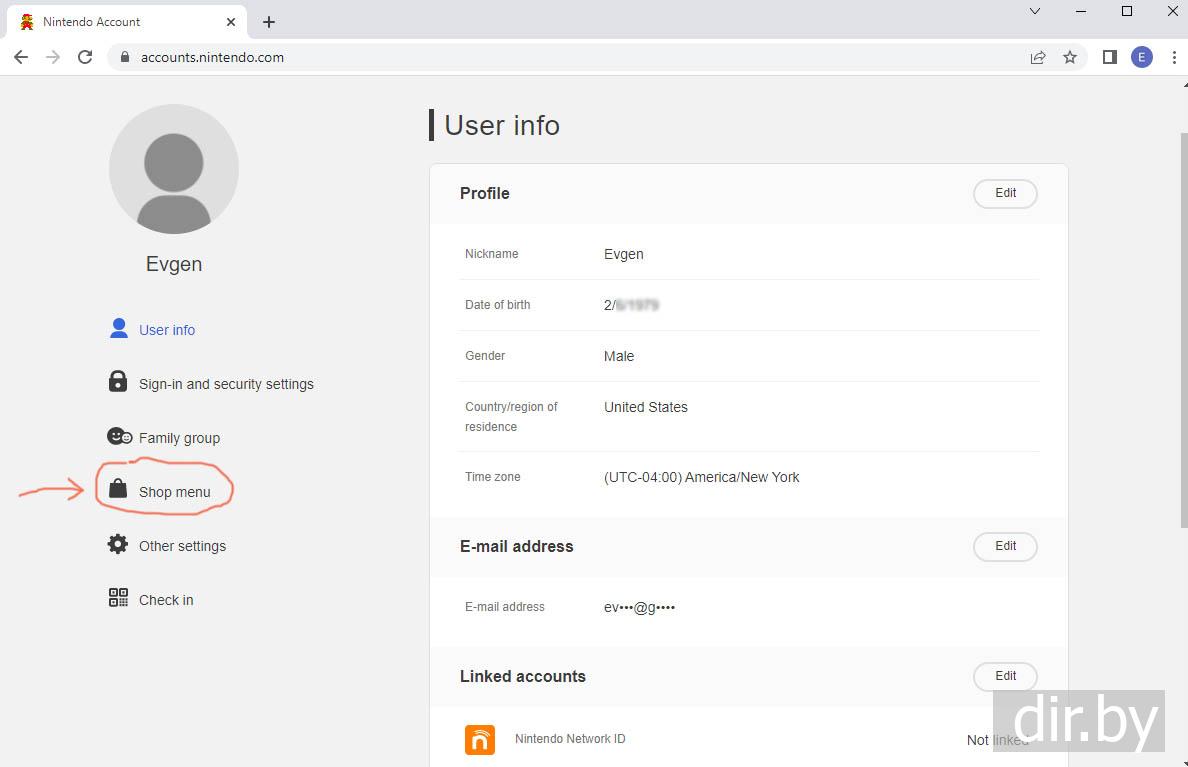
Task: Bookmark this page with the star icon
Action: coord(1070,57)
